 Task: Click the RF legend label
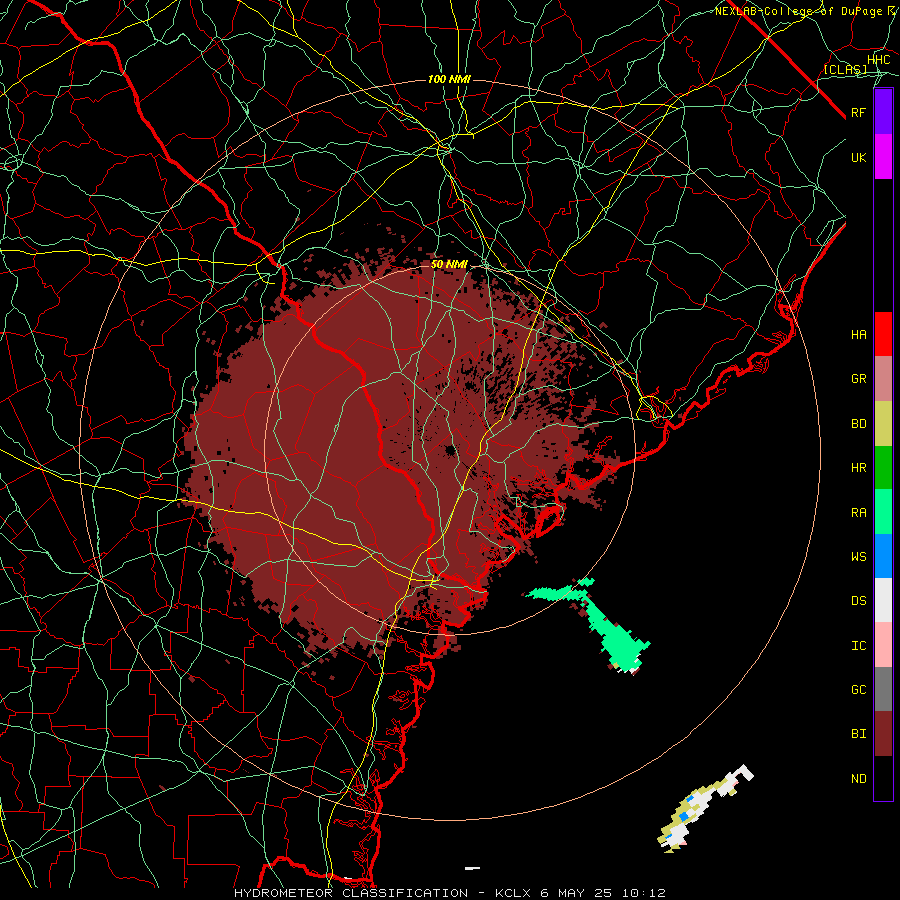pos(858,112)
